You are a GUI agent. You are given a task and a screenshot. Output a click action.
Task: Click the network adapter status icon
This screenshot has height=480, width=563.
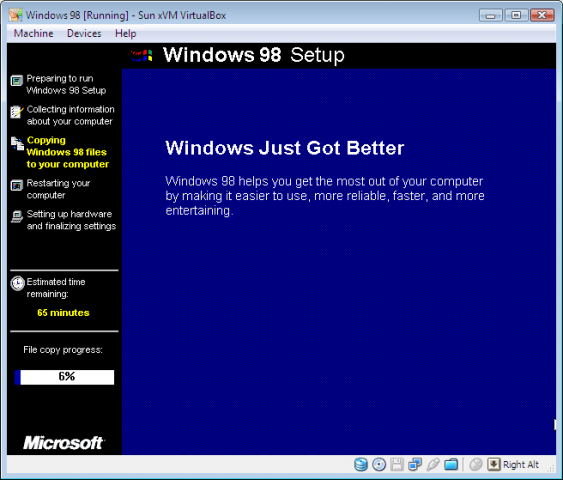pos(415,465)
